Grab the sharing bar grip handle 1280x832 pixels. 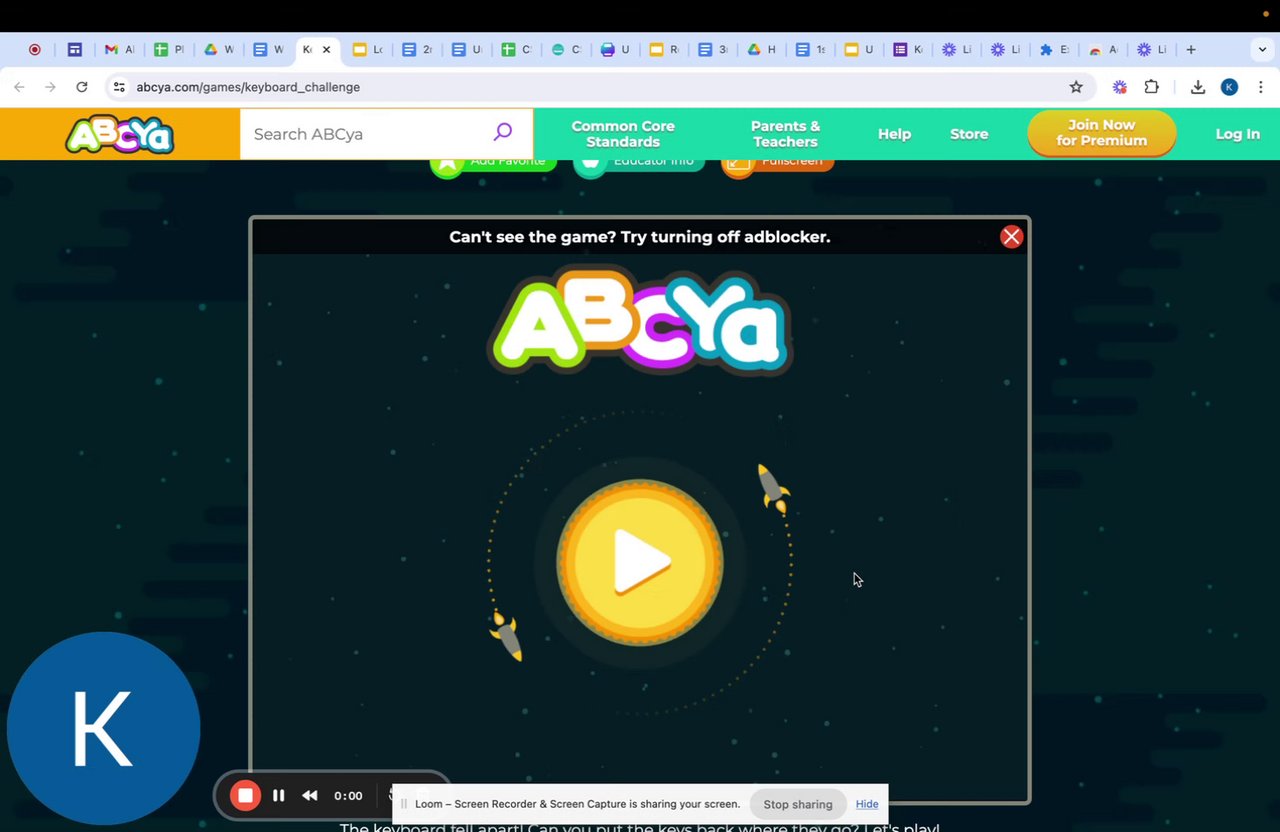pos(404,804)
